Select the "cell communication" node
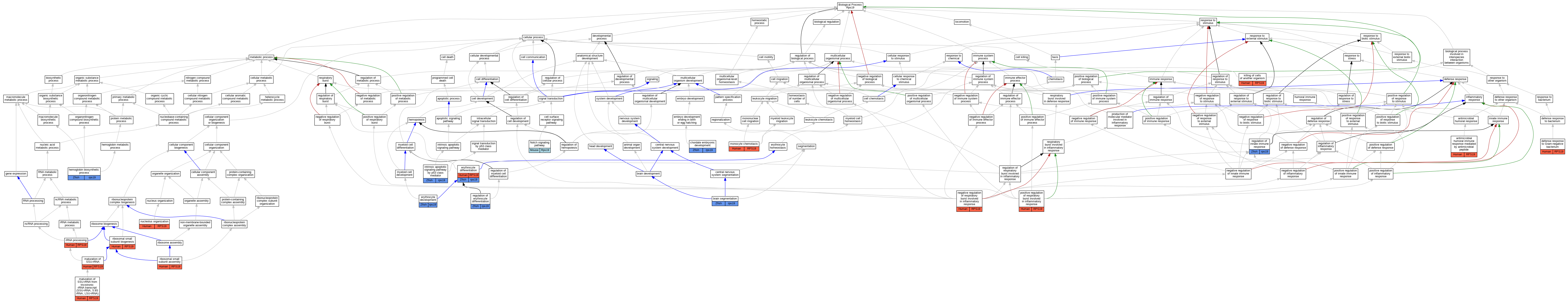Viewport: 1568px width, 303px height. (533, 57)
